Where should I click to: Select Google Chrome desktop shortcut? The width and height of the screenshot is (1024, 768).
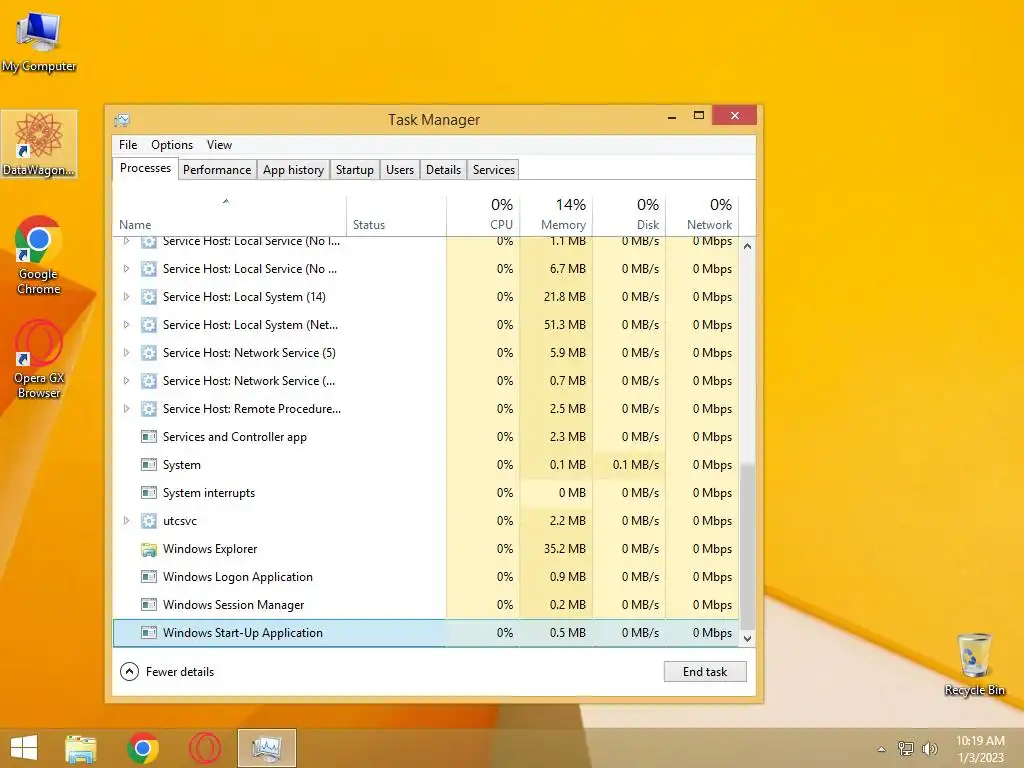pos(39,255)
